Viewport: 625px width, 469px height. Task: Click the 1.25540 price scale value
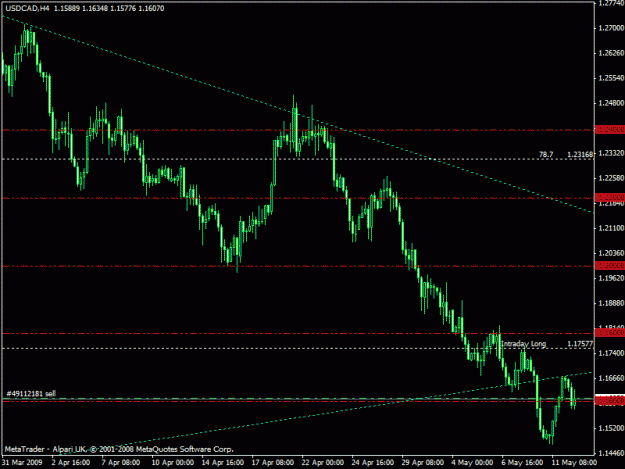(x=611, y=78)
